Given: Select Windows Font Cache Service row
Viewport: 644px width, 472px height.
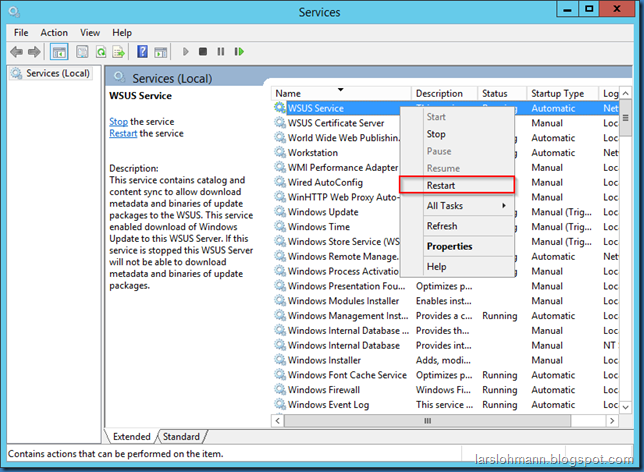Looking at the screenshot, I should 446,375.
